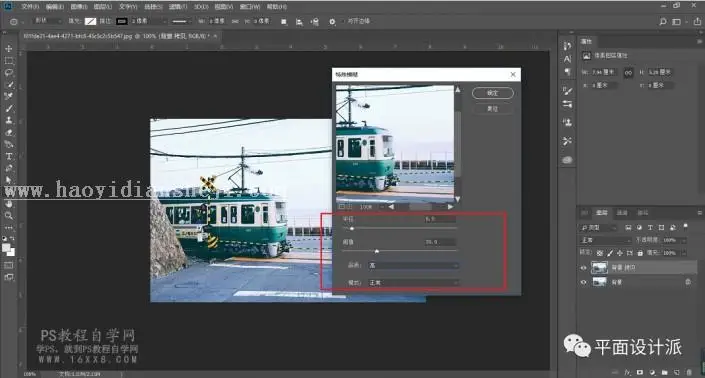705x378 pixels.
Task: Click the 确定 button in the dialog
Action: [493, 93]
